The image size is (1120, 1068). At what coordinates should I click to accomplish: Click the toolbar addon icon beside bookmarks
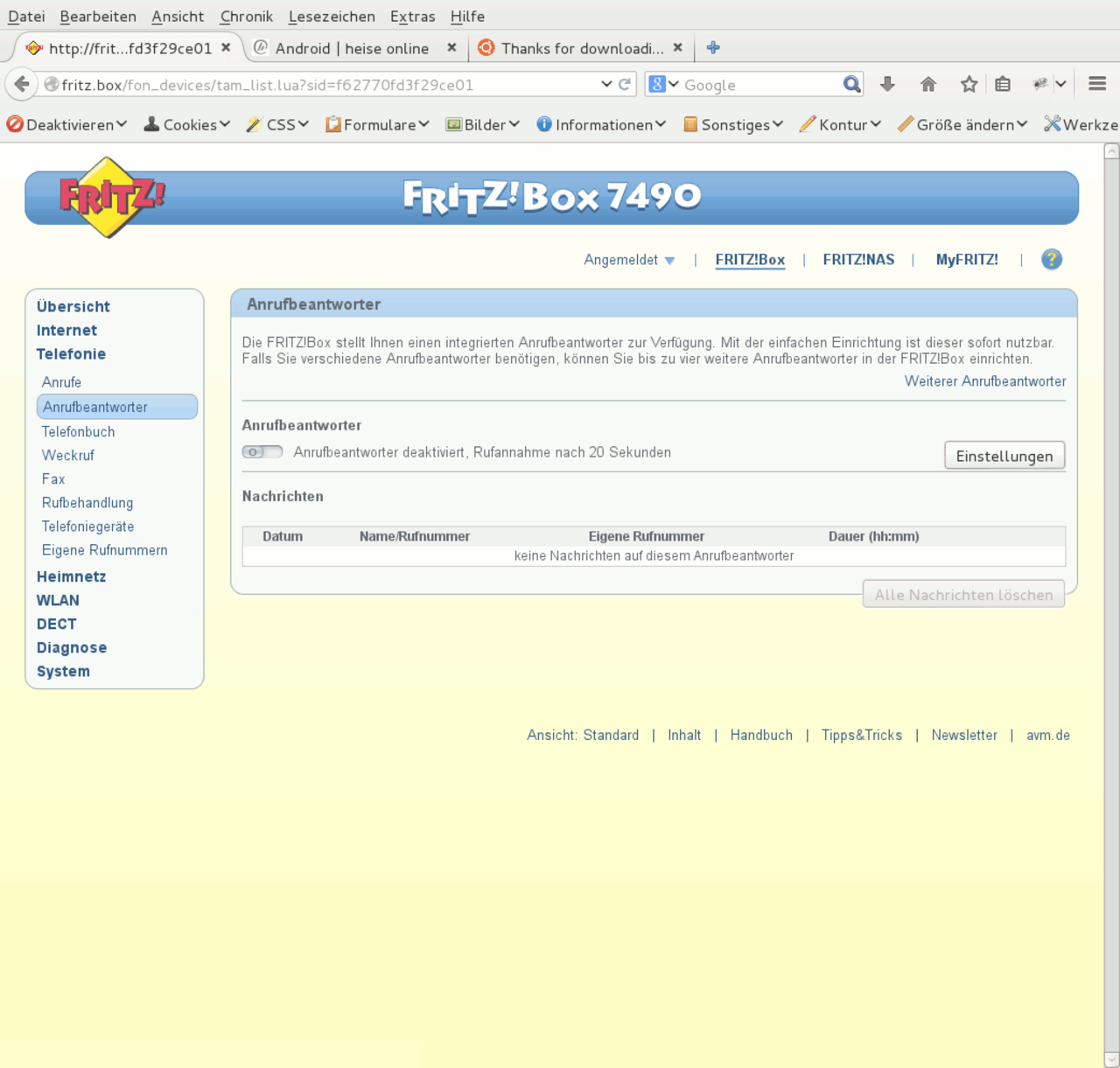(1040, 84)
